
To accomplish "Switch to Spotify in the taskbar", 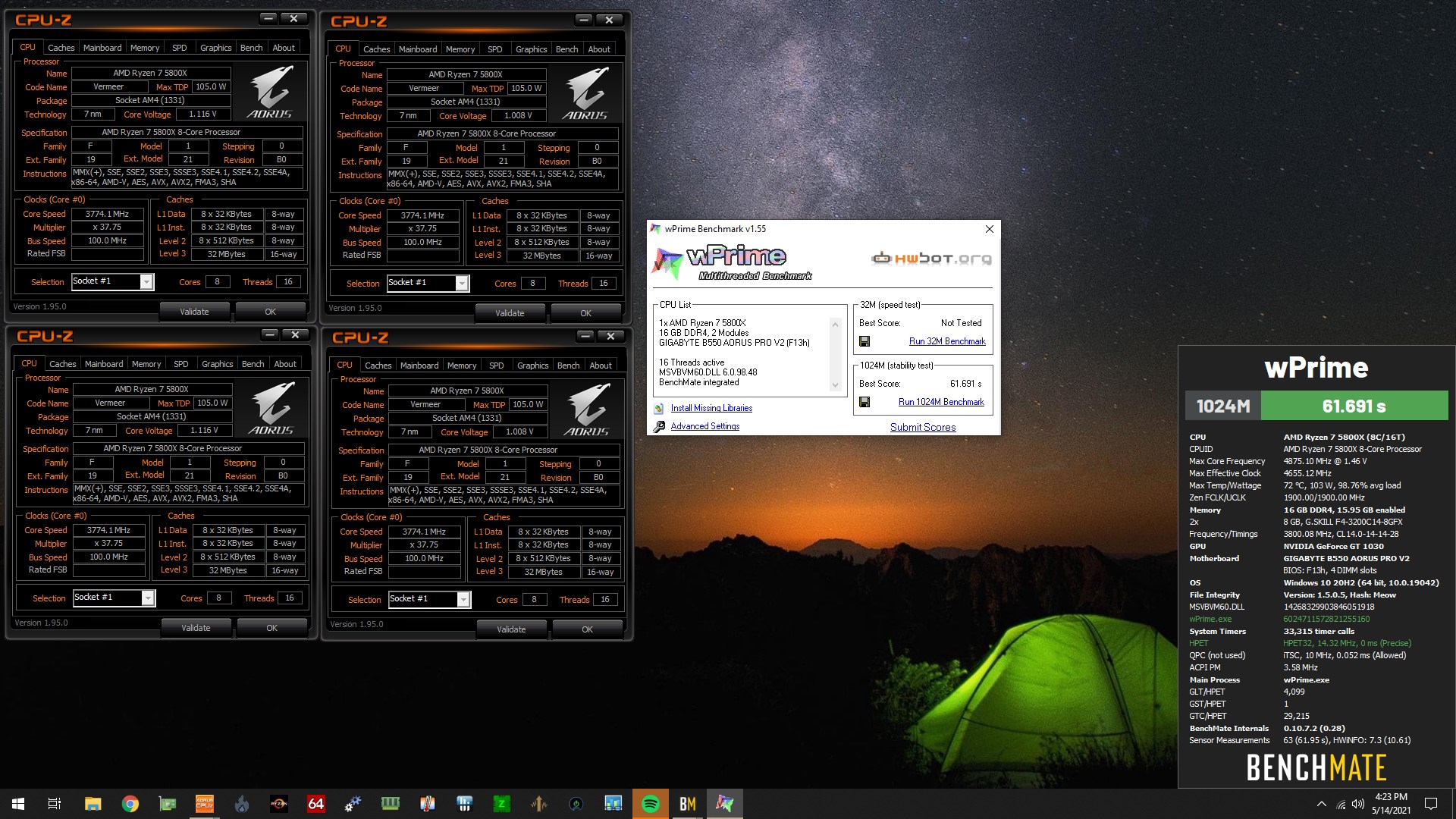I will (x=650, y=804).
